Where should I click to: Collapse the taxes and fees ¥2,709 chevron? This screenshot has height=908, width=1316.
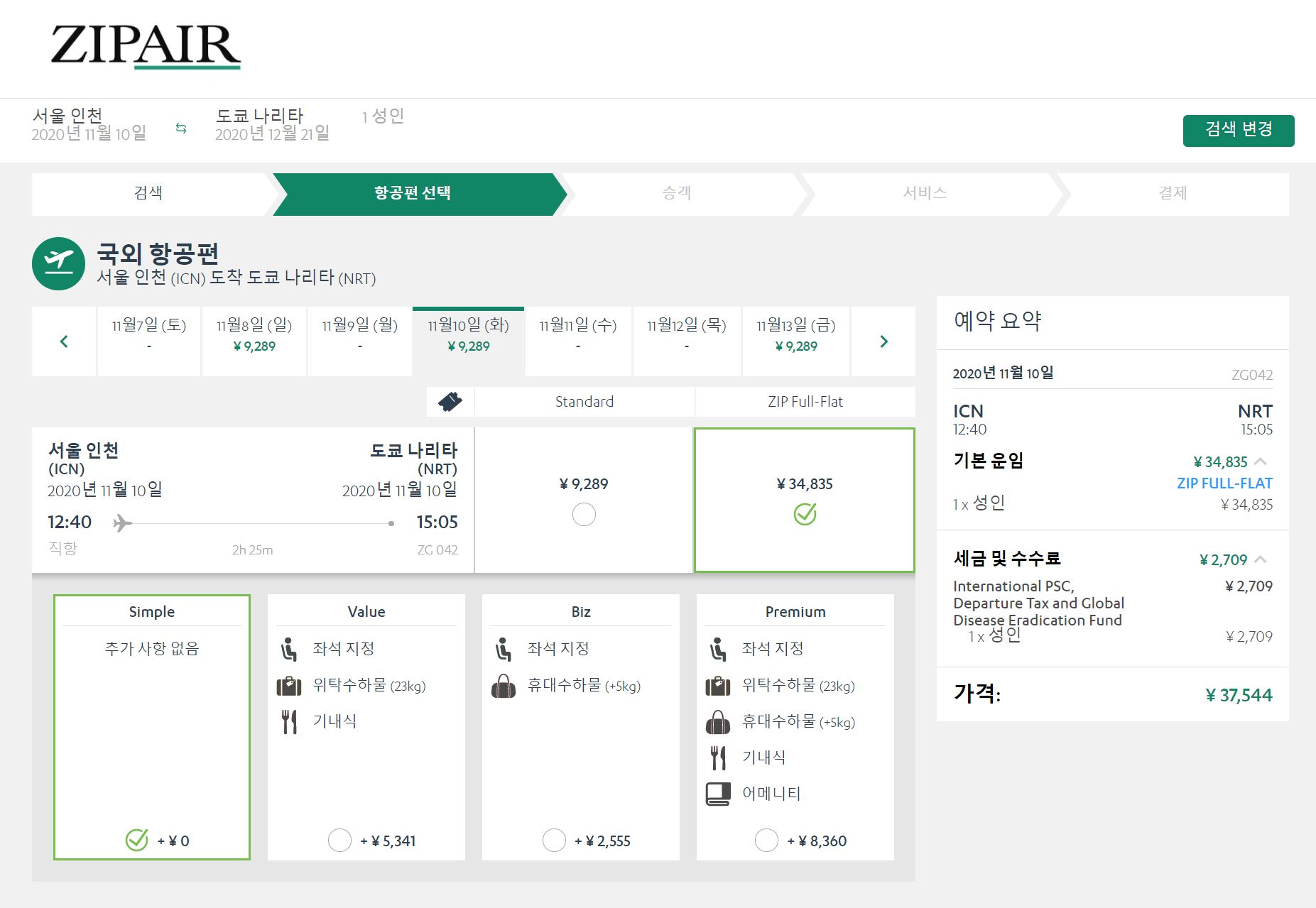click(x=1261, y=559)
